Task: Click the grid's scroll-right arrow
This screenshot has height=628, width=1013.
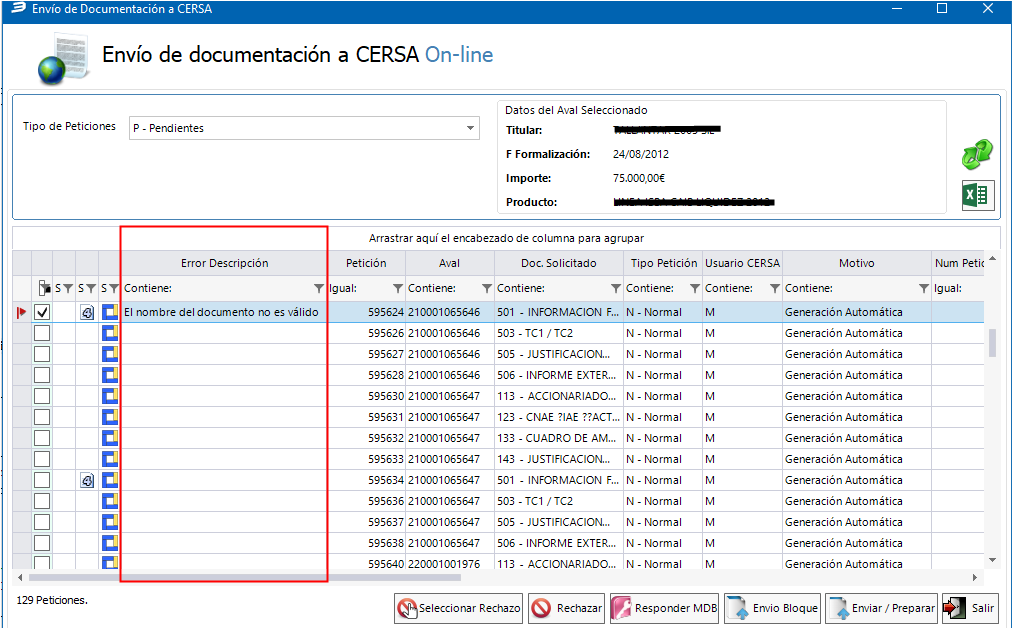Action: coord(974,578)
